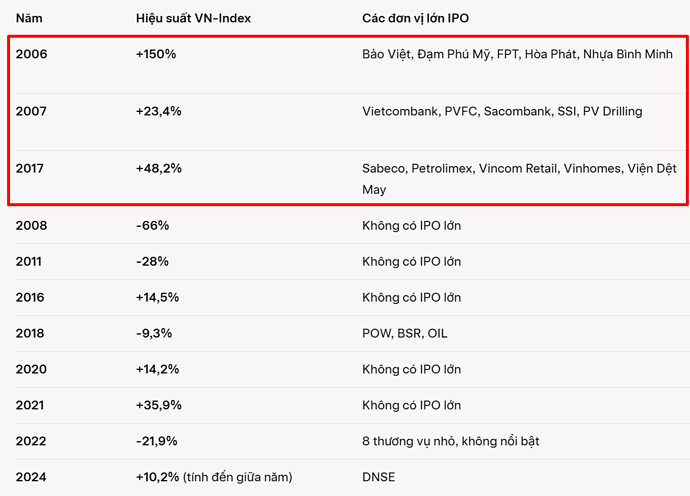This screenshot has height=496, width=690.
Task: Click the Bảo Việt, Đạm Phú Mỹ IPO cell
Action: 517,54
